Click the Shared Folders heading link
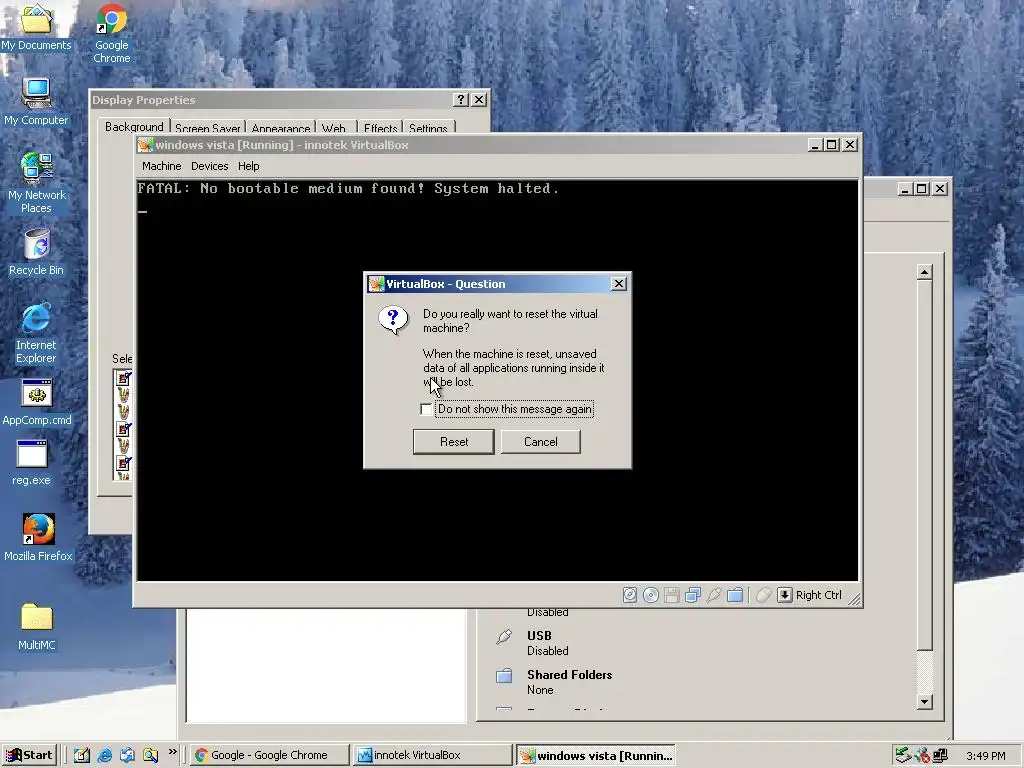Image resolution: width=1024 pixels, height=768 pixels. pos(569,675)
